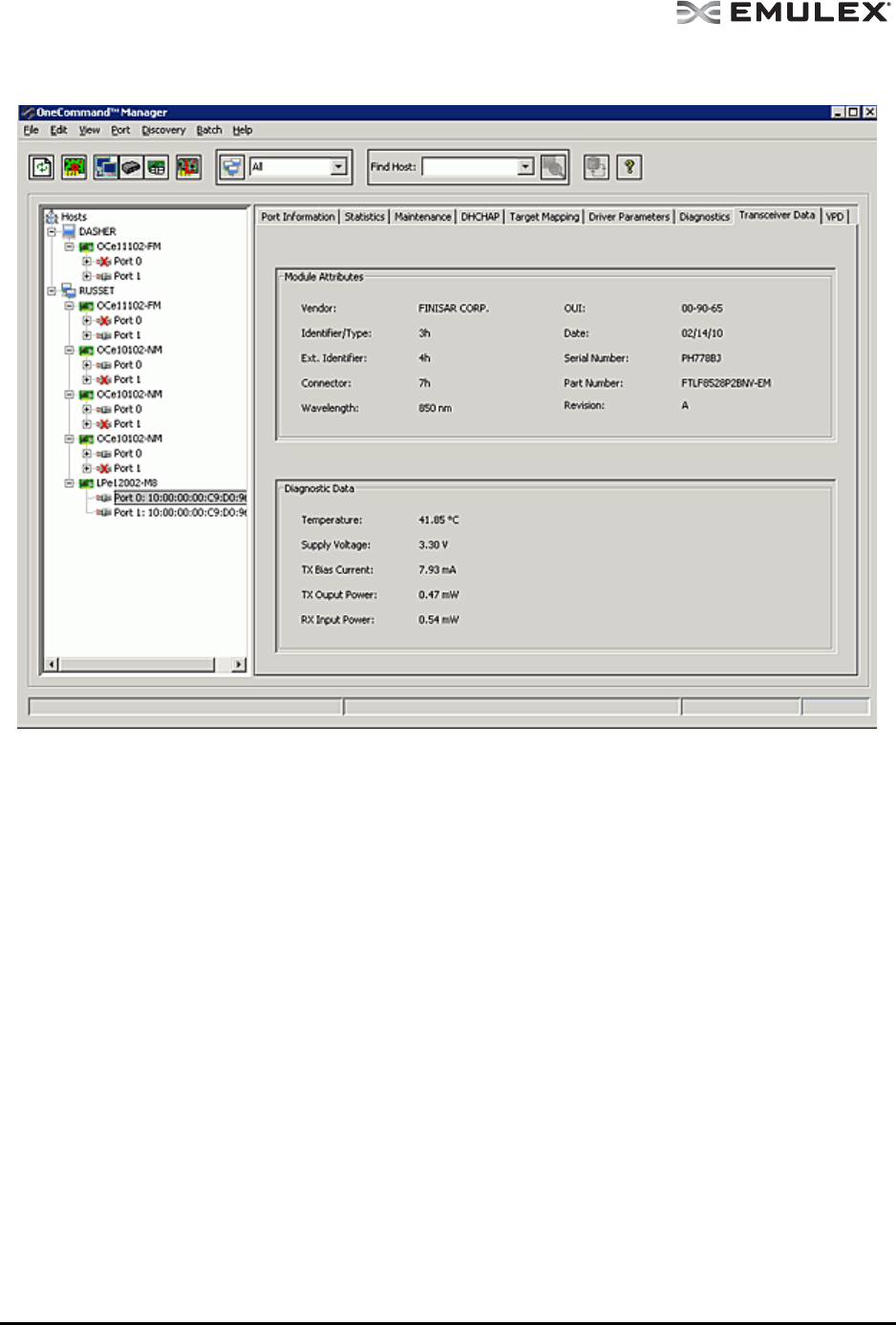
Task: Click the filter icon beside the All dropdown
Action: click(232, 167)
